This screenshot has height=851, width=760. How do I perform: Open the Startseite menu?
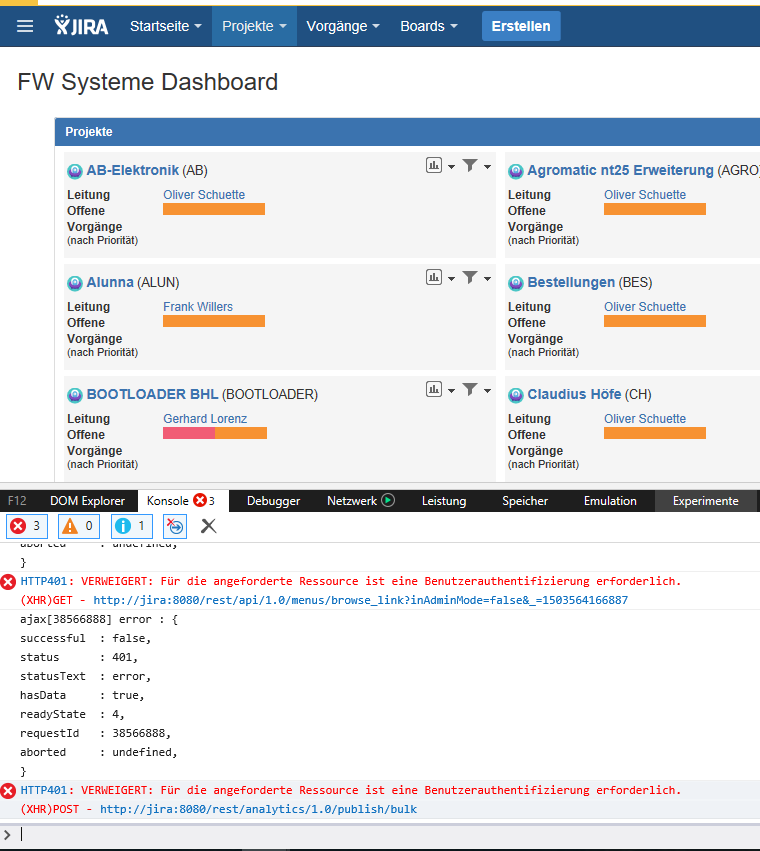166,26
